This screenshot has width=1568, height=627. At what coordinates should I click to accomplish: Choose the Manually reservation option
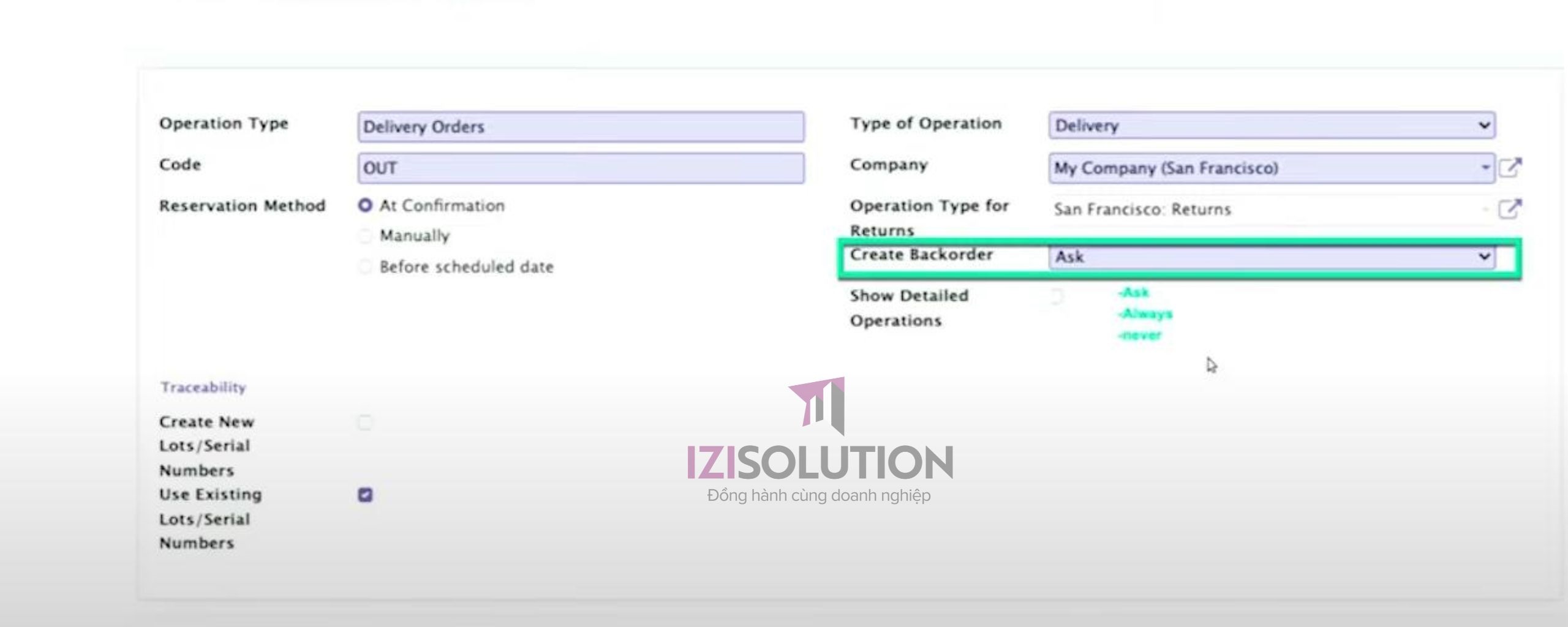(x=365, y=236)
